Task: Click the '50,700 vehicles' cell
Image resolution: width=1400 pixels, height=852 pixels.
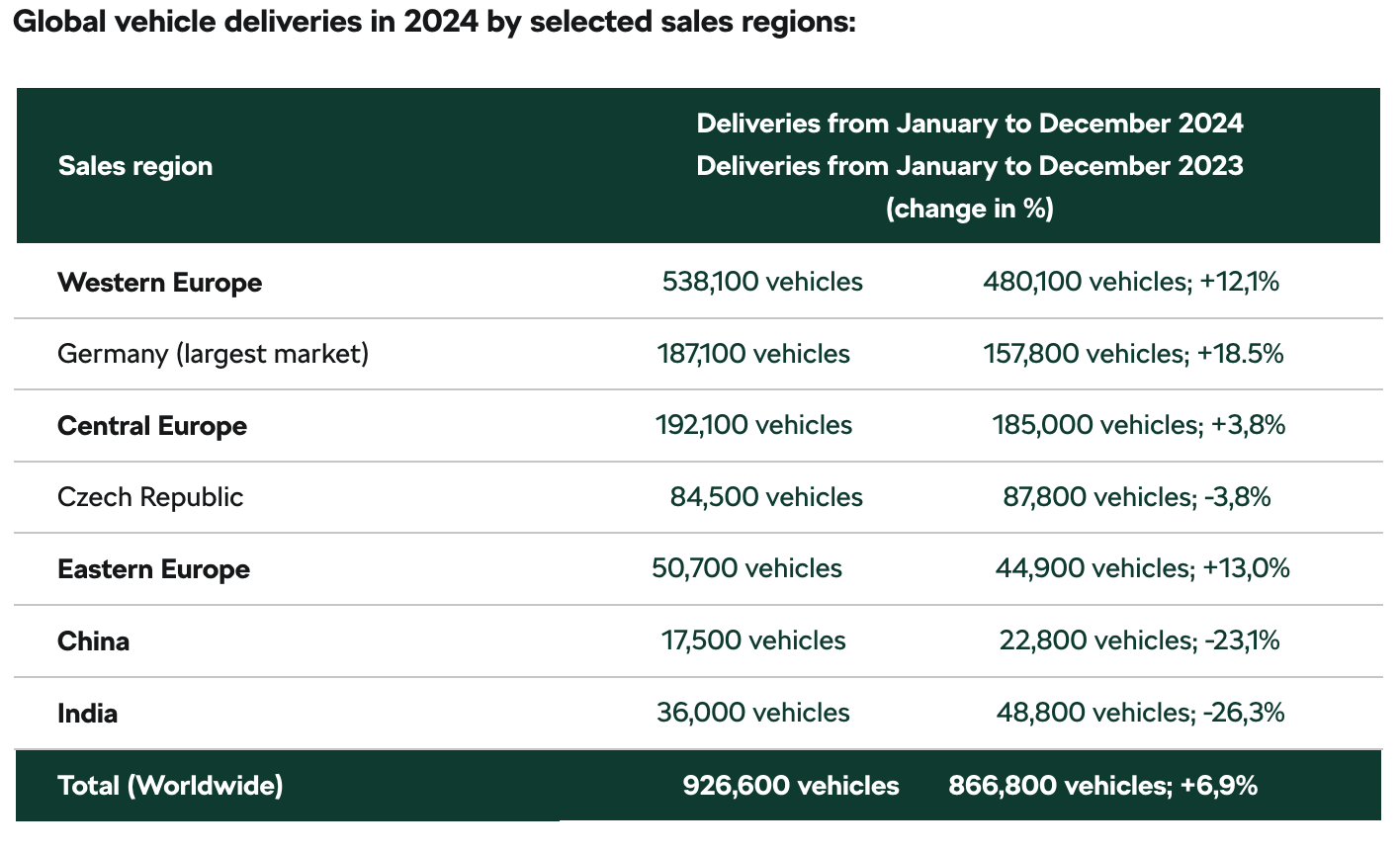Action: (747, 568)
